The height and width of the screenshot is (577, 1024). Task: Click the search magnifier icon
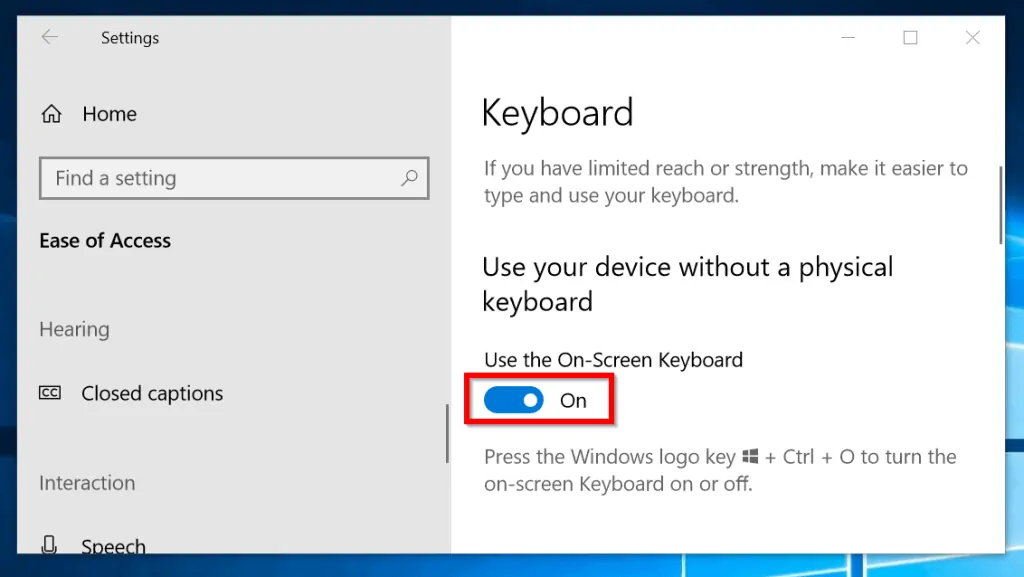409,178
